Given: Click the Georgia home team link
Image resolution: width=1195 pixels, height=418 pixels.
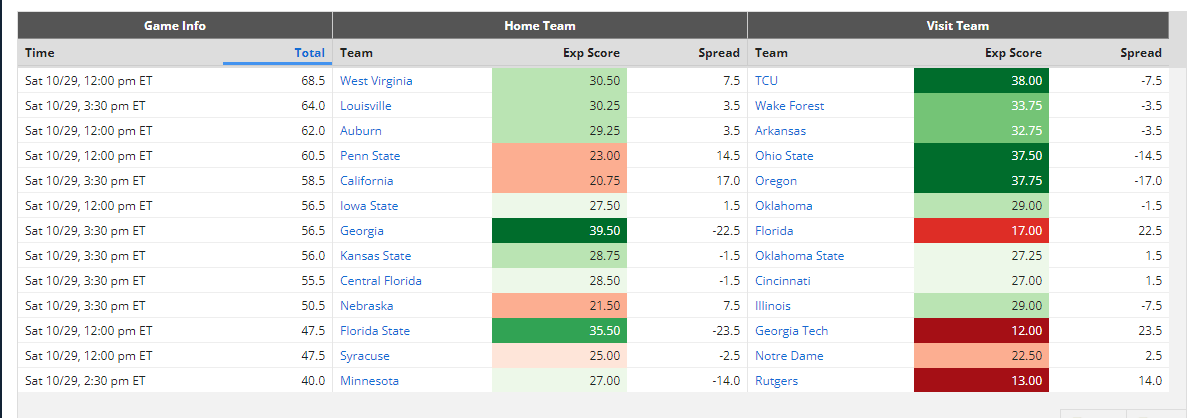Looking at the screenshot, I should click(362, 230).
